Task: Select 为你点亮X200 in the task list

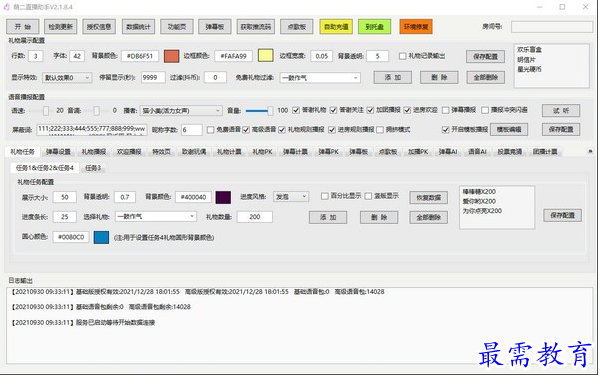Action: 482,211
